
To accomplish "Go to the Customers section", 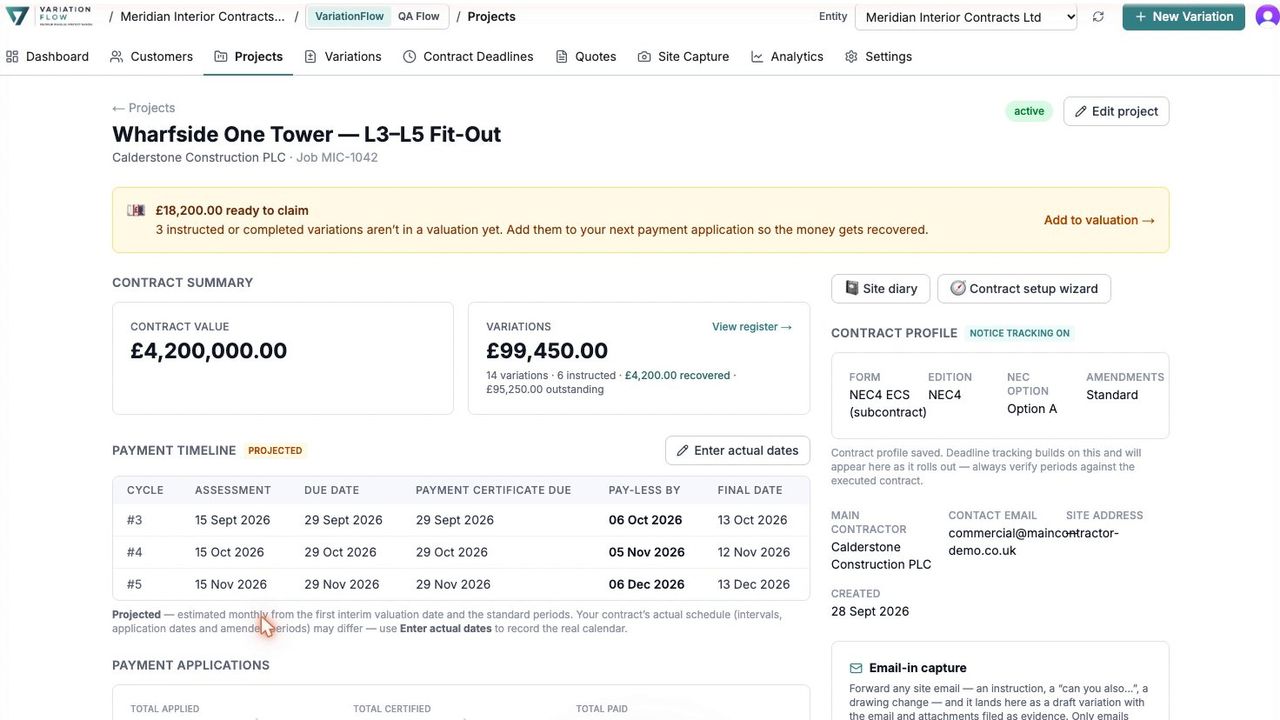I will [151, 57].
